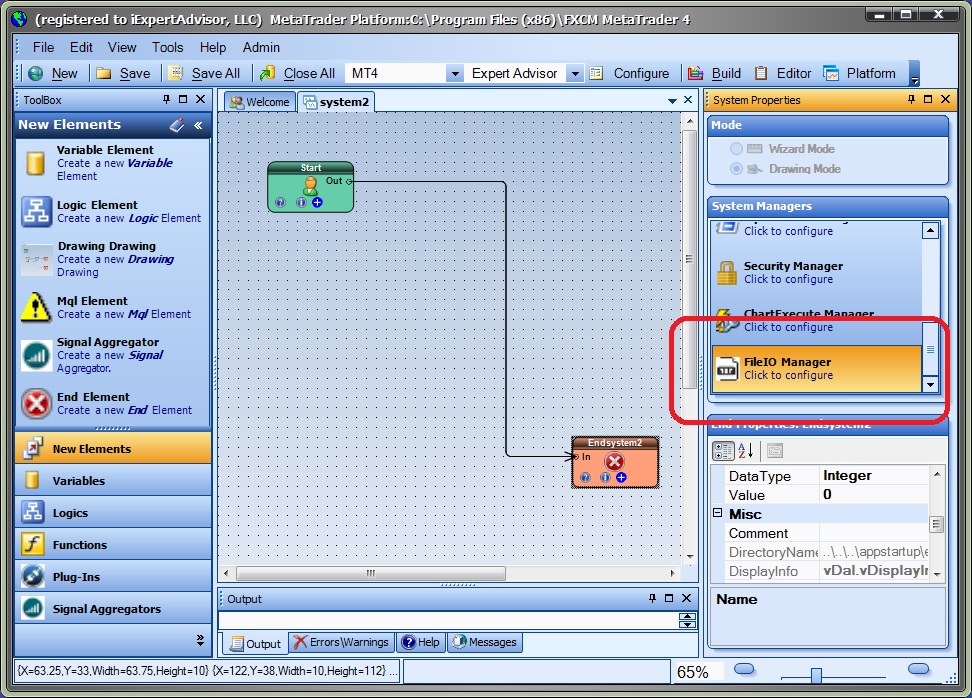Switch to the Welcome tab

tap(260, 102)
